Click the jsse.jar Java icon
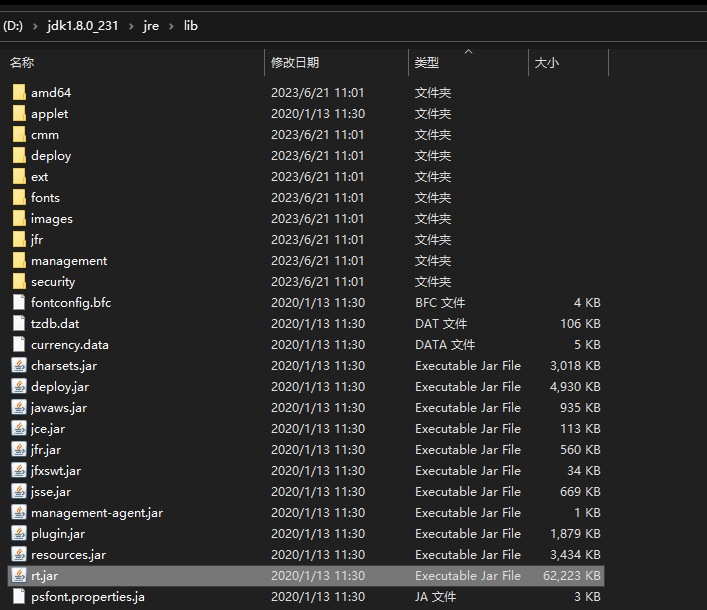707x610 pixels. click(19, 491)
